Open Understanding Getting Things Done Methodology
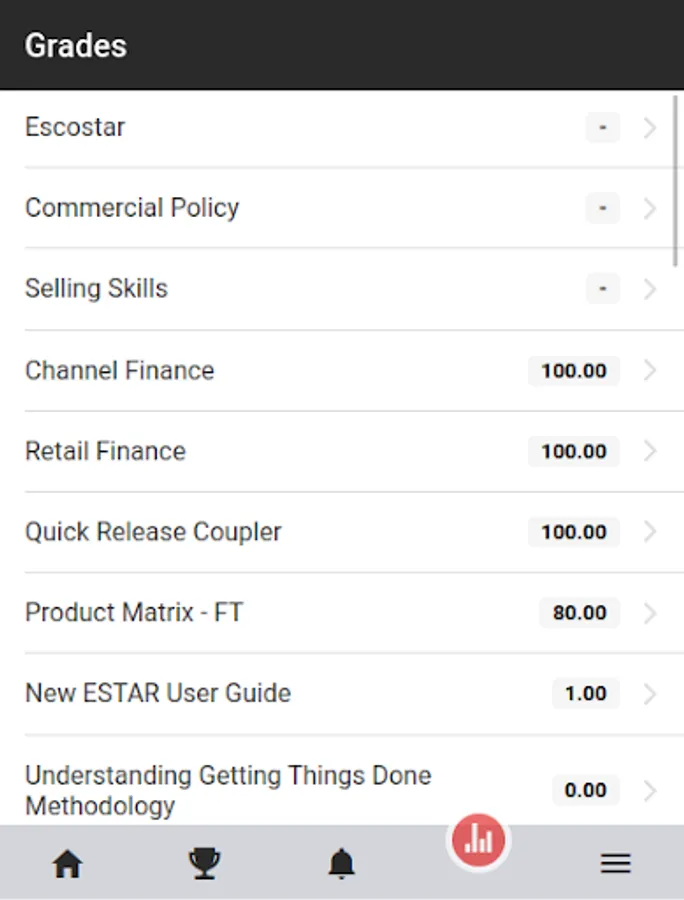The width and height of the screenshot is (684, 900). pos(228,790)
